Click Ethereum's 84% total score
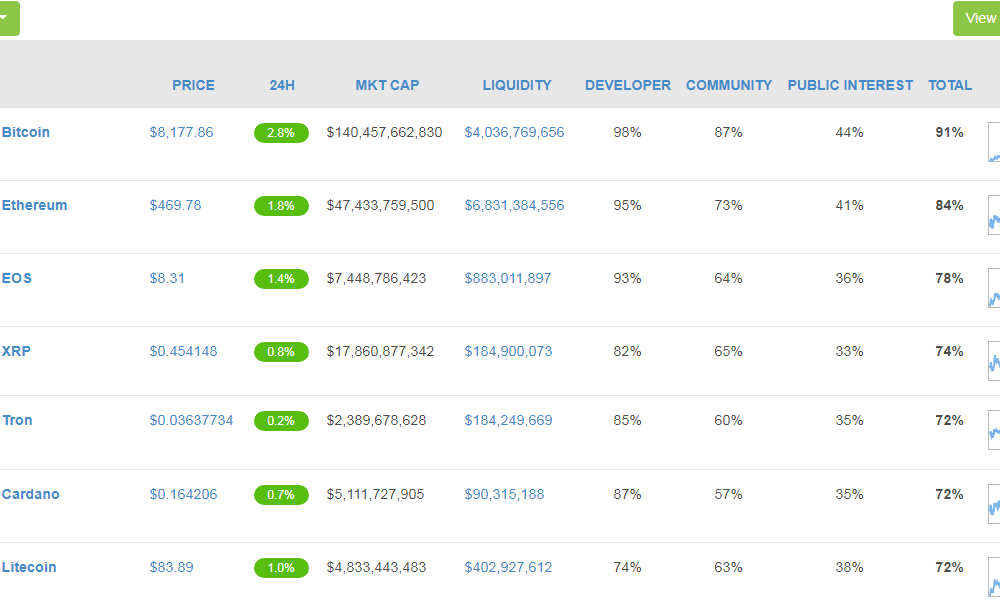The width and height of the screenshot is (1000, 615). tap(949, 205)
